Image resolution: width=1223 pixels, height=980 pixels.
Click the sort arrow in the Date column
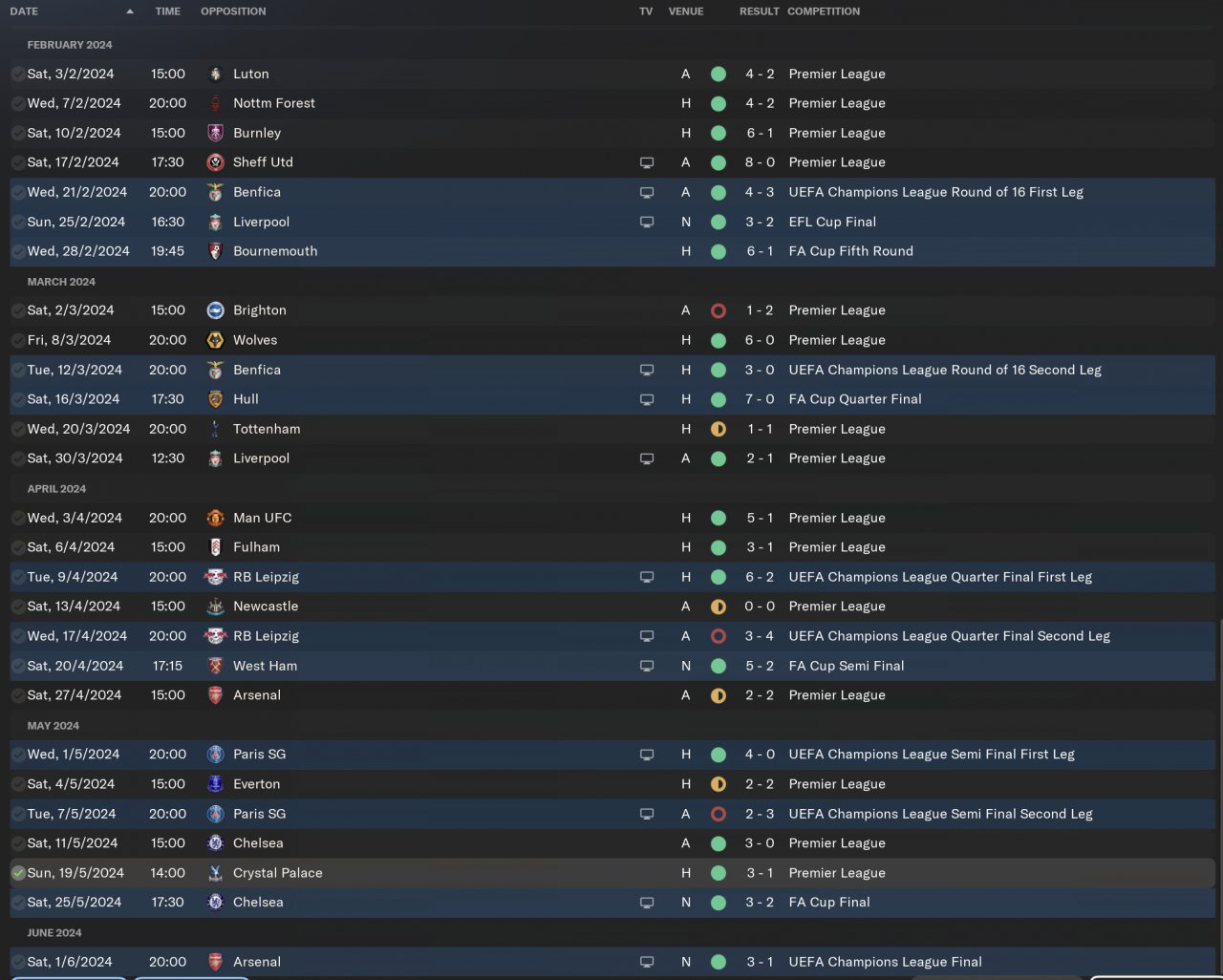coord(130,11)
